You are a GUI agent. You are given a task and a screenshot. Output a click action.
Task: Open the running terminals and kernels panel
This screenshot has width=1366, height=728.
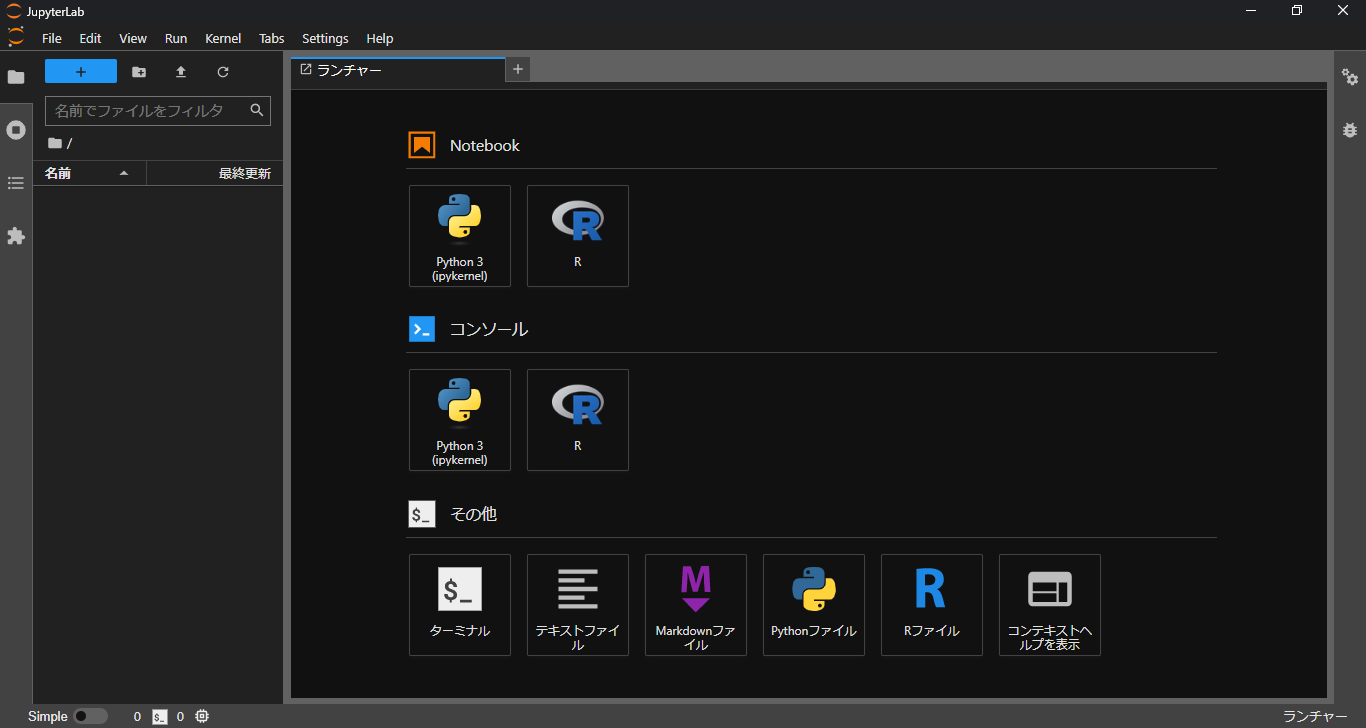click(x=16, y=130)
